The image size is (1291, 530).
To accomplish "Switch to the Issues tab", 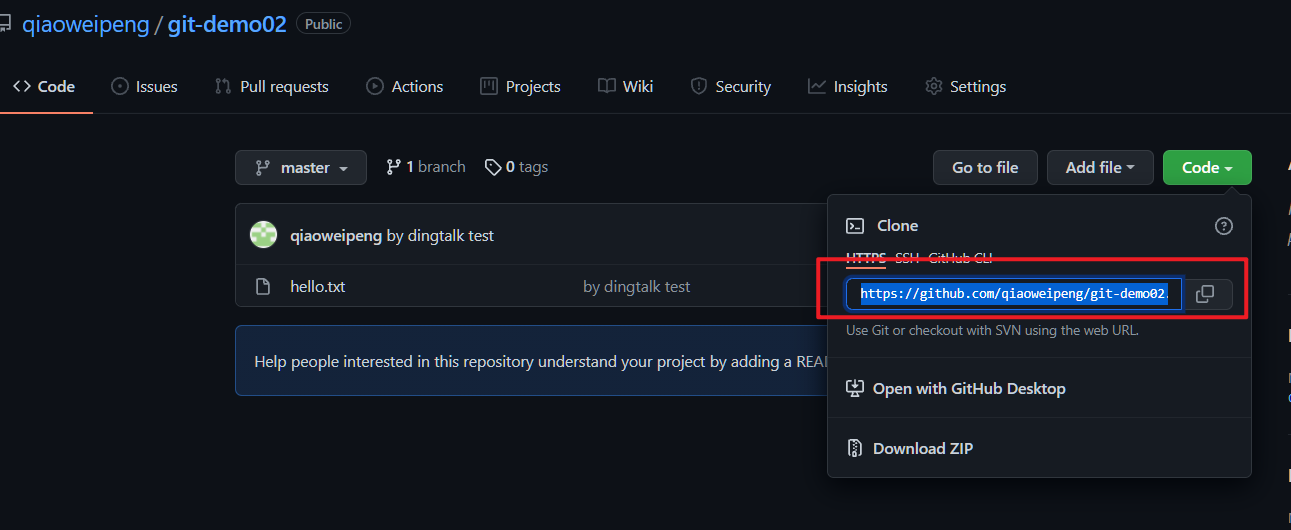I will pos(144,87).
